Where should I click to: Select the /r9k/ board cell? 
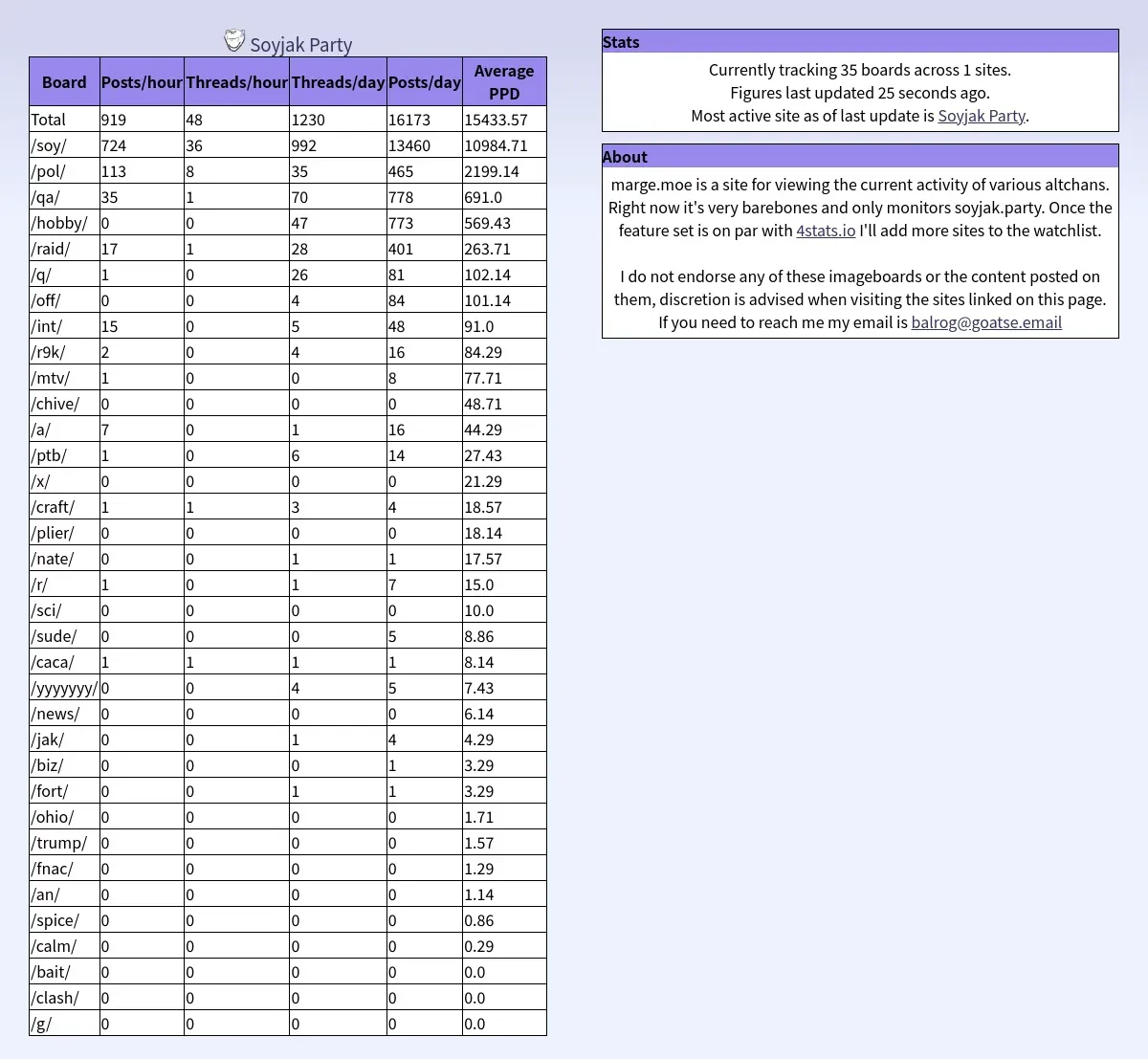(x=64, y=352)
